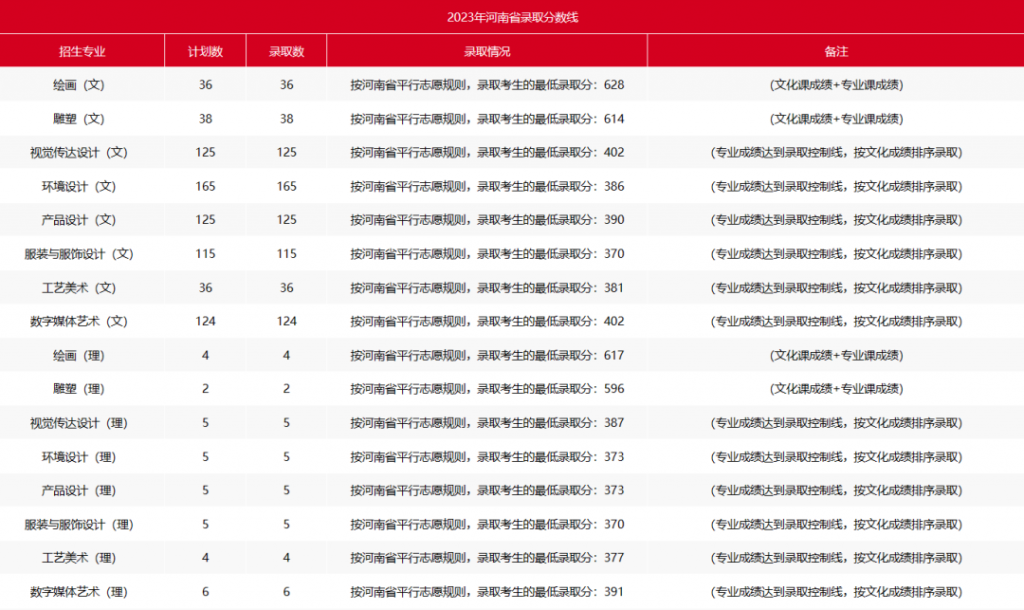Click the major name "视觉传达设计（文）"
This screenshot has height=610, width=1024.
79,152
